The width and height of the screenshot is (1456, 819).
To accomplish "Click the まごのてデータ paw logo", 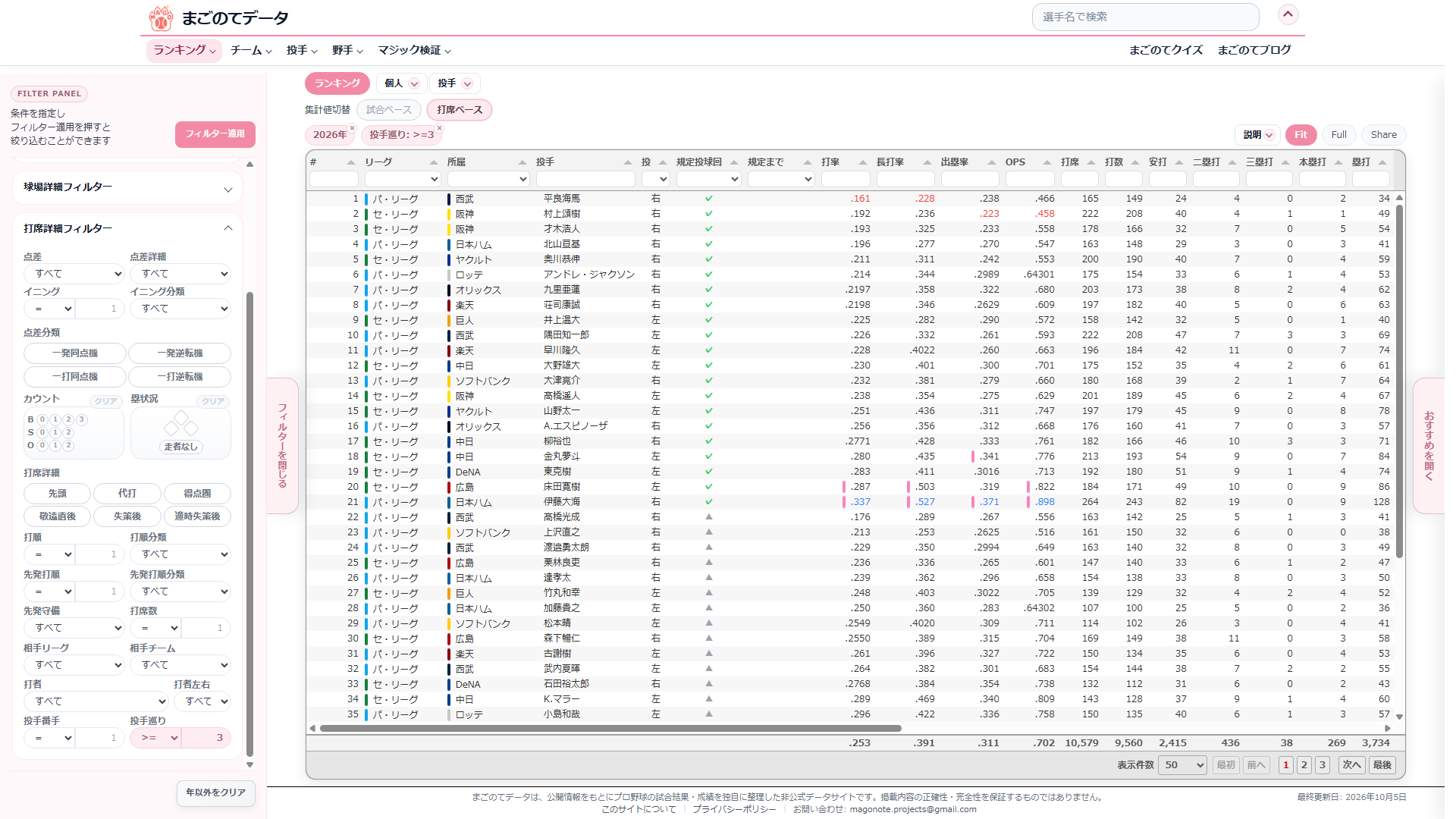I will 161,17.
